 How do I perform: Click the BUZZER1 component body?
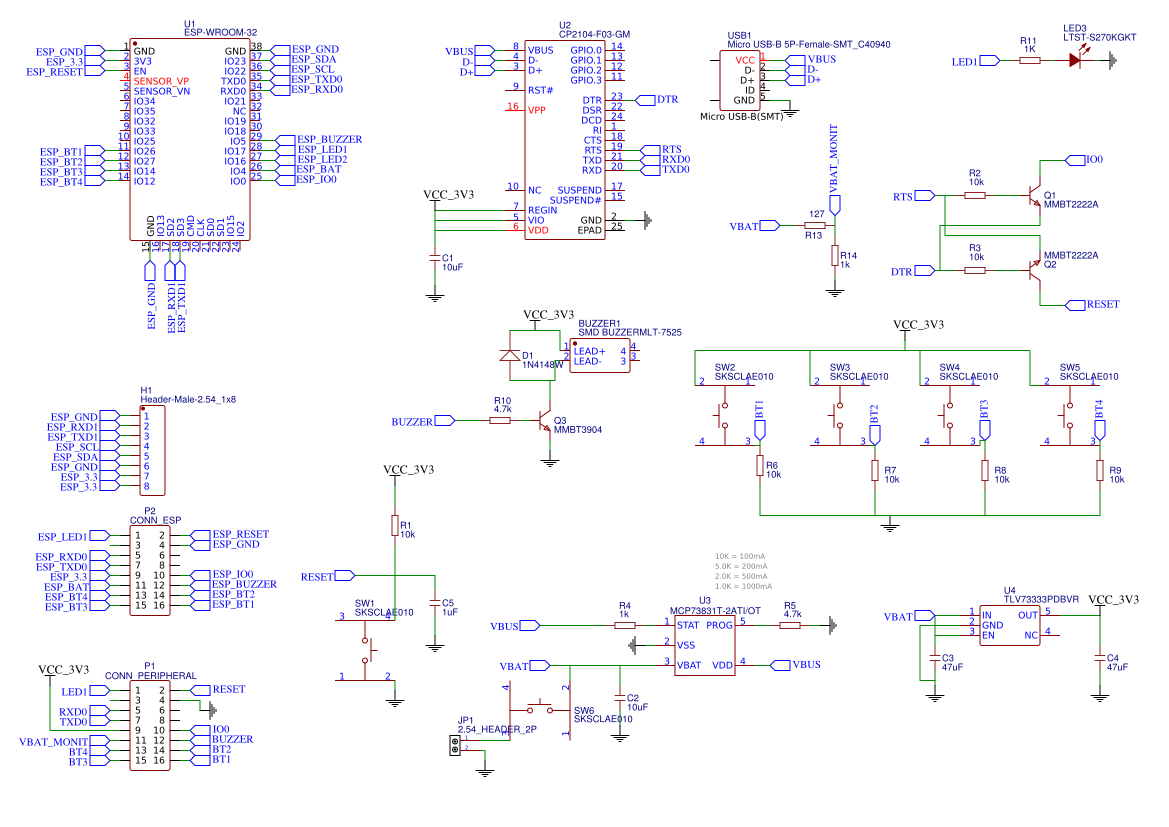[600, 356]
